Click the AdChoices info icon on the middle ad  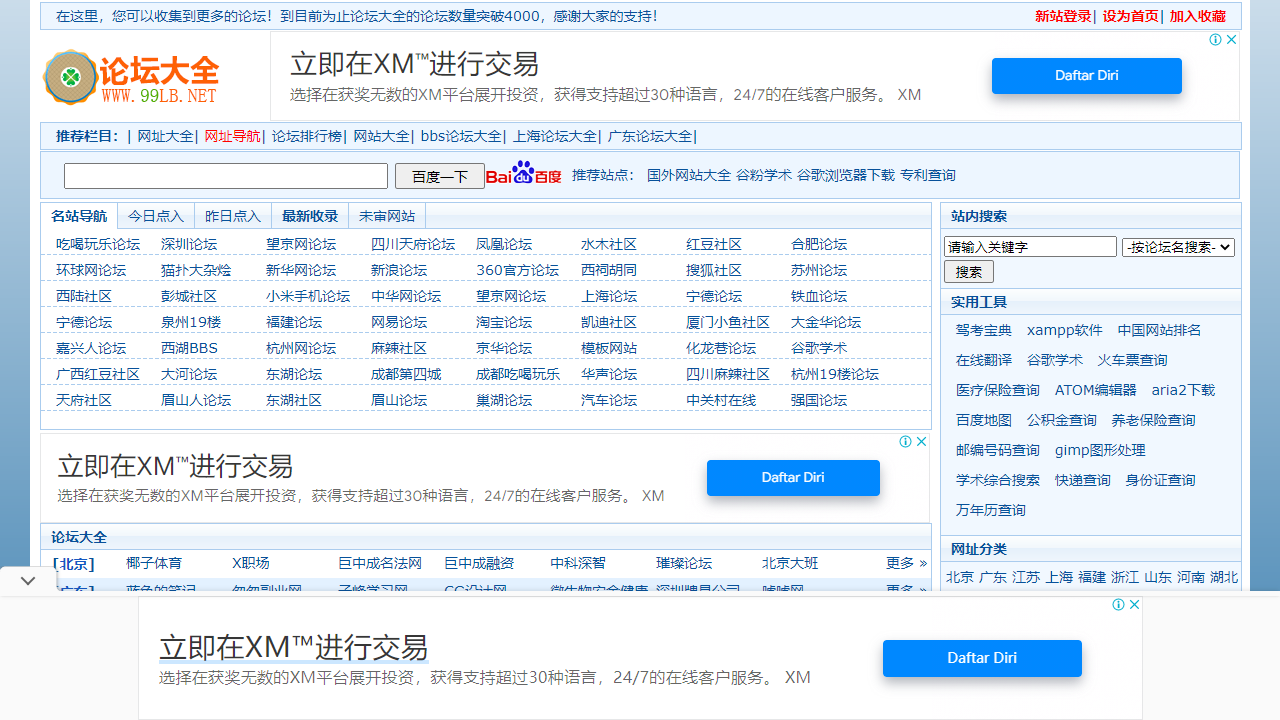[905, 440]
